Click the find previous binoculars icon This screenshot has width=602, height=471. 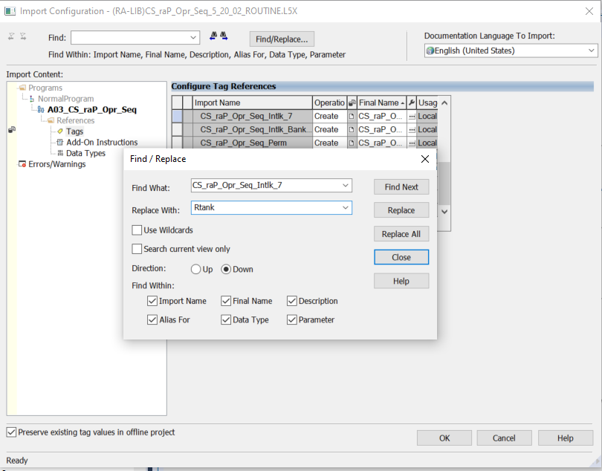pyautogui.click(x=213, y=36)
